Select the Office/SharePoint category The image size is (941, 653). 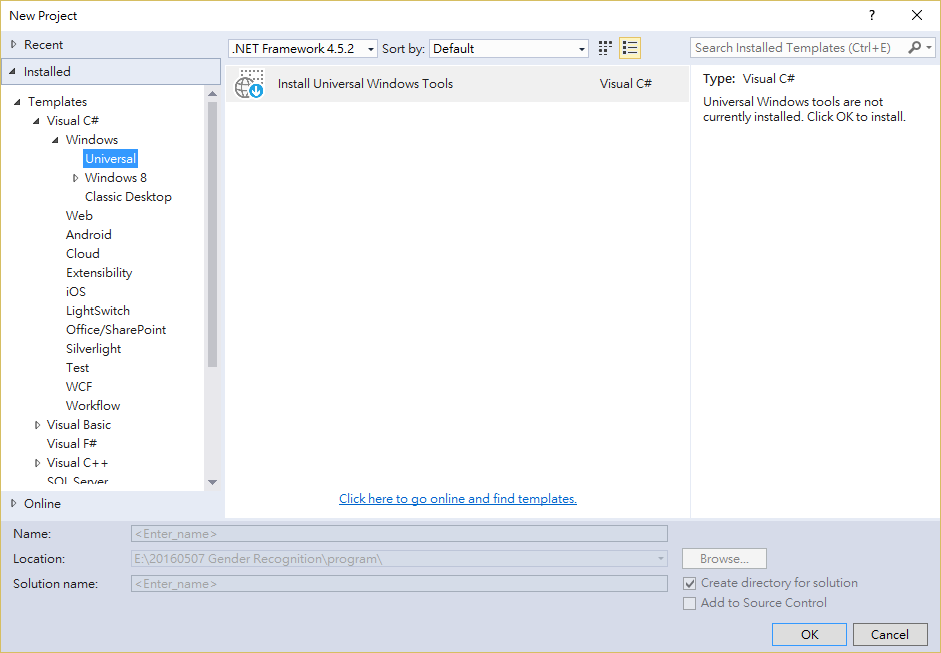tap(116, 330)
